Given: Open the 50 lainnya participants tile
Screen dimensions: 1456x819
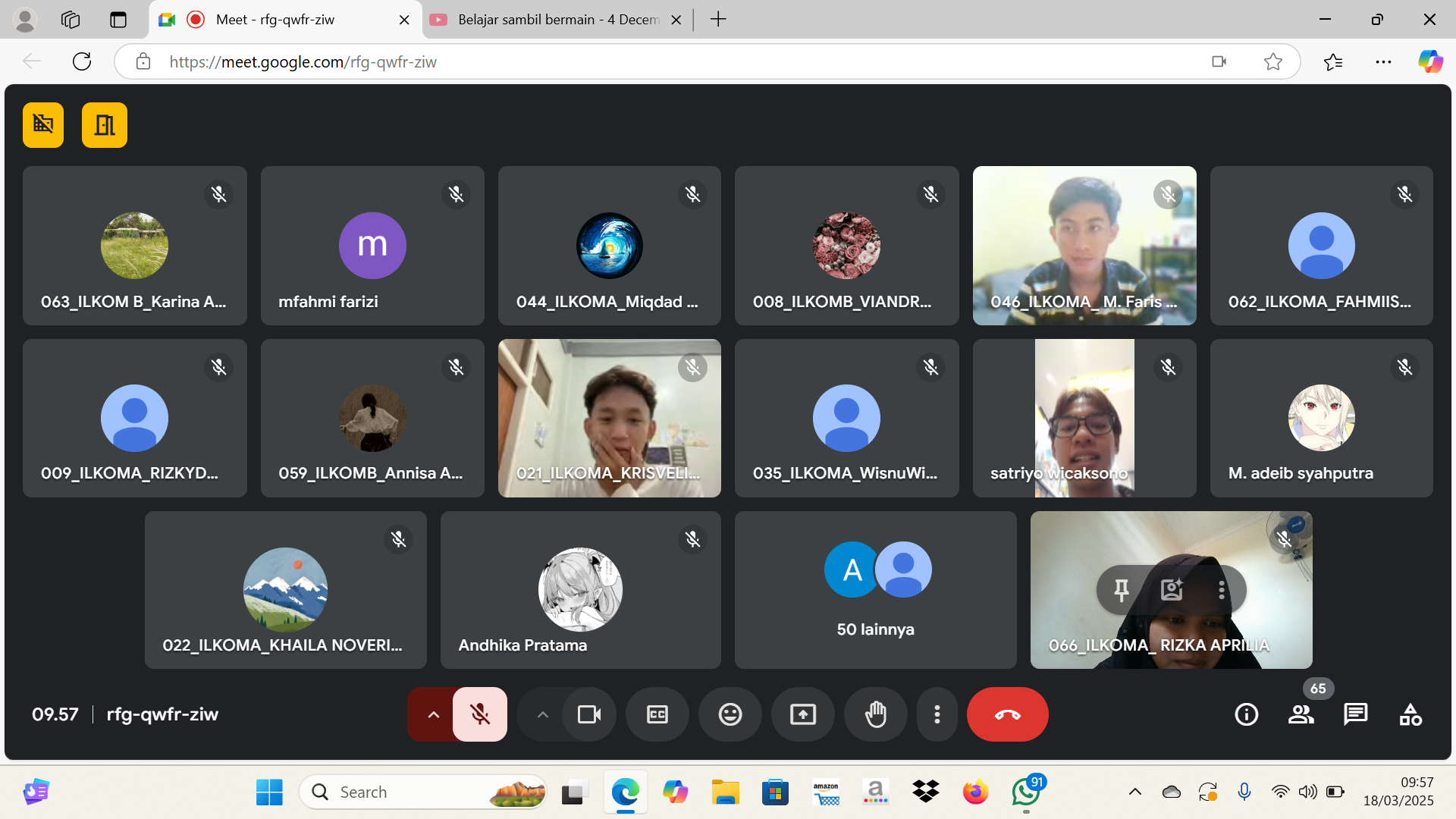Looking at the screenshot, I should 875,590.
